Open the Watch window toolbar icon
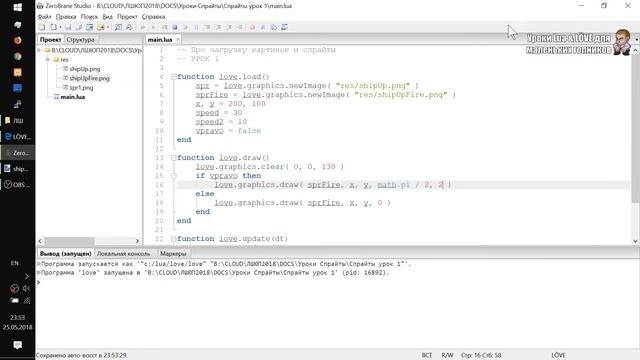 pyautogui.click(x=284, y=27)
